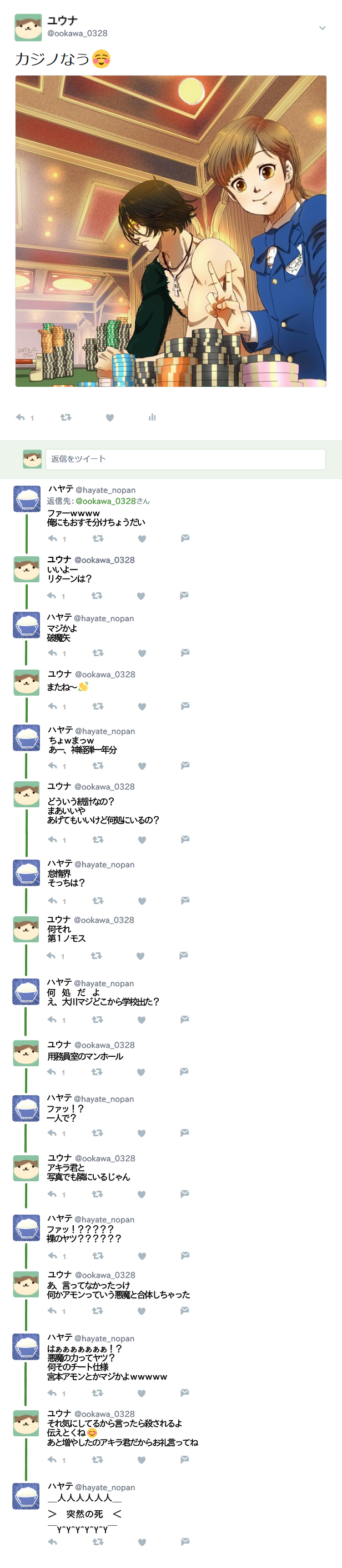Reply to the 突然の死 tweet
The image size is (342, 1568).
(52, 1542)
